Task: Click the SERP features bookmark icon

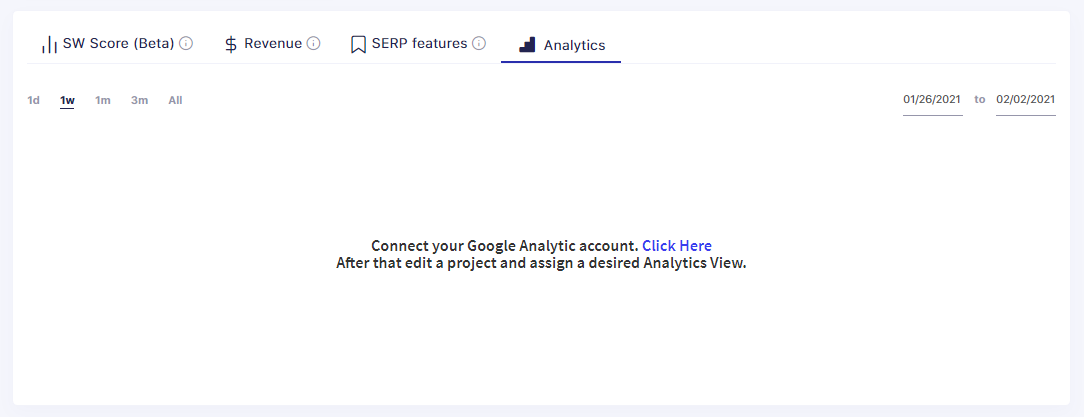Action: pyautogui.click(x=358, y=45)
